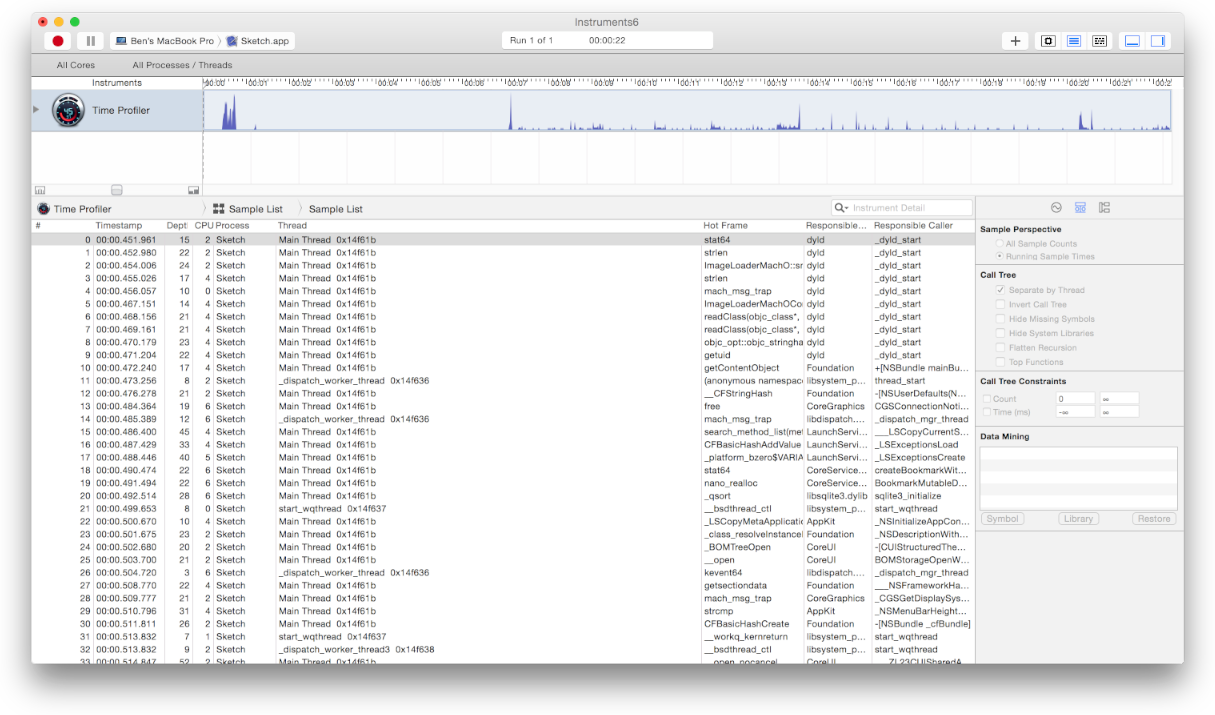Click the Library button under Data Mining

(x=1078, y=519)
